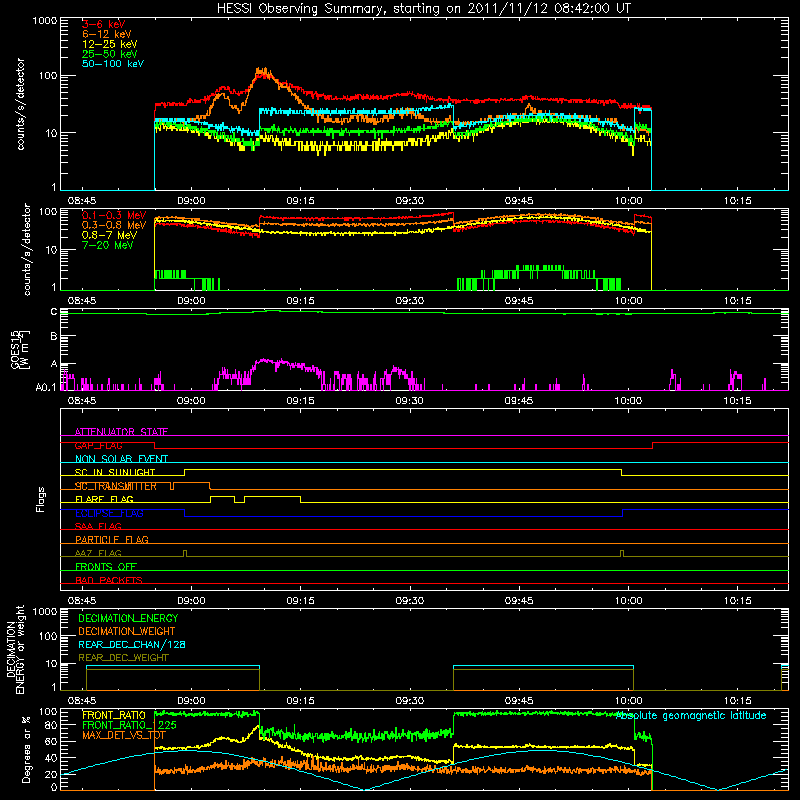The height and width of the screenshot is (800, 800).
Task: Click the NON_SOLAR_EVENT flag label
Action: tap(121, 459)
